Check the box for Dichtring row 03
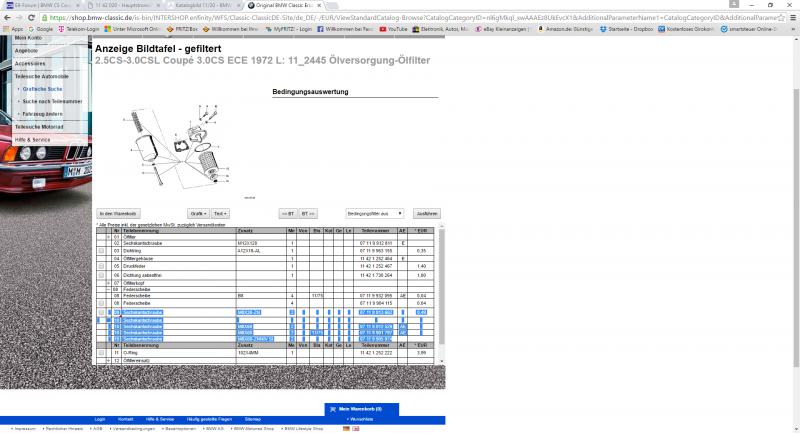Screen dimensions: 800x433 pyautogui.click(x=101, y=250)
